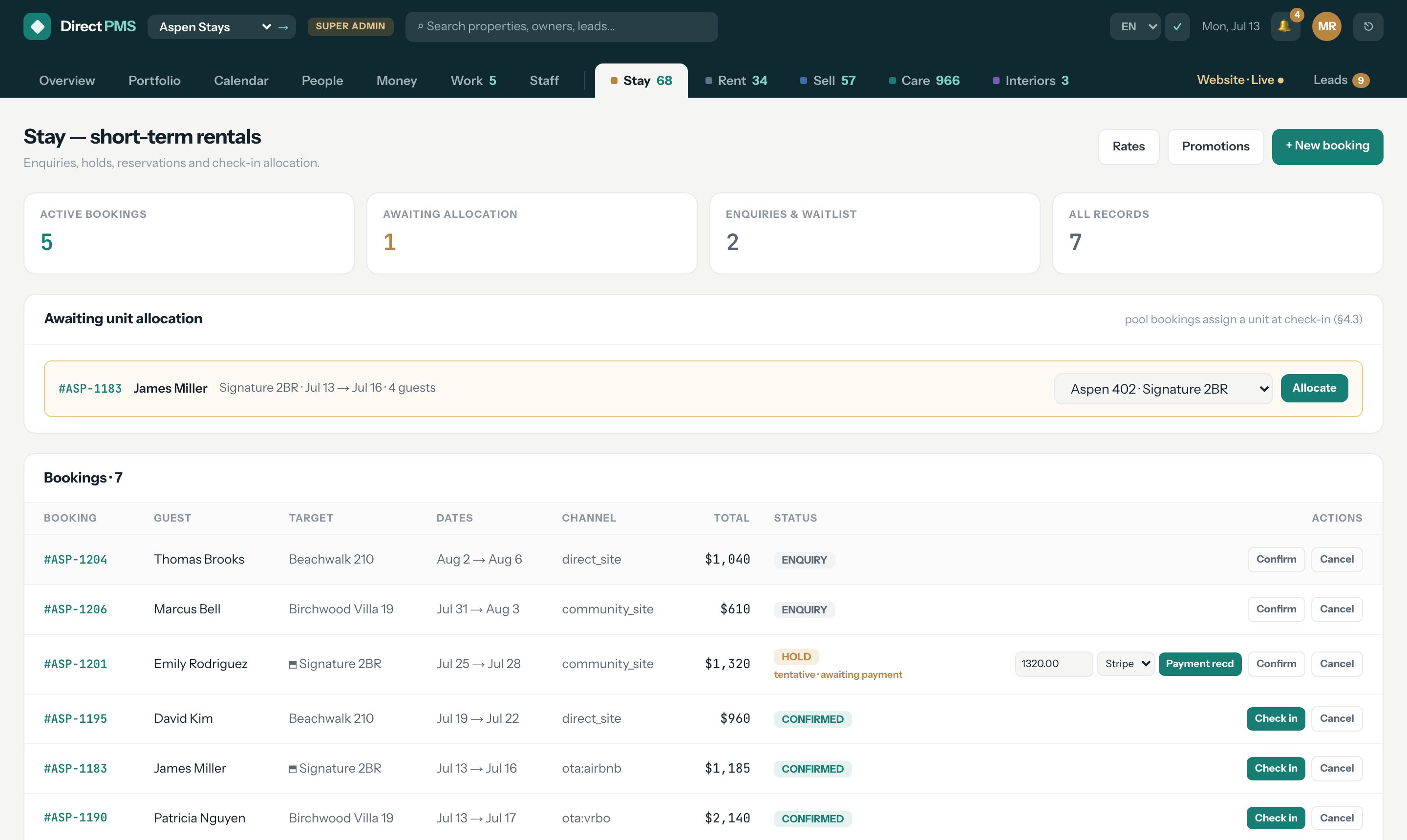Click the Enquiries & Waitlist summary card
This screenshot has width=1407, height=840.
pos(874,234)
